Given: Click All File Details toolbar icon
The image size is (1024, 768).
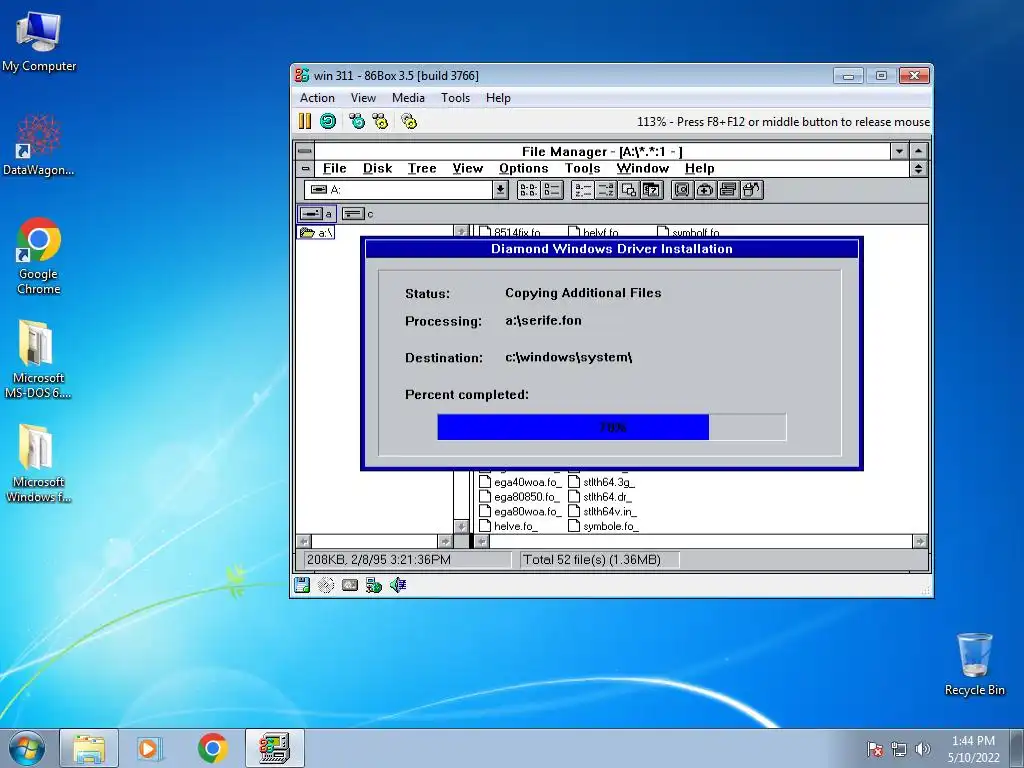Looking at the screenshot, I should click(552, 190).
